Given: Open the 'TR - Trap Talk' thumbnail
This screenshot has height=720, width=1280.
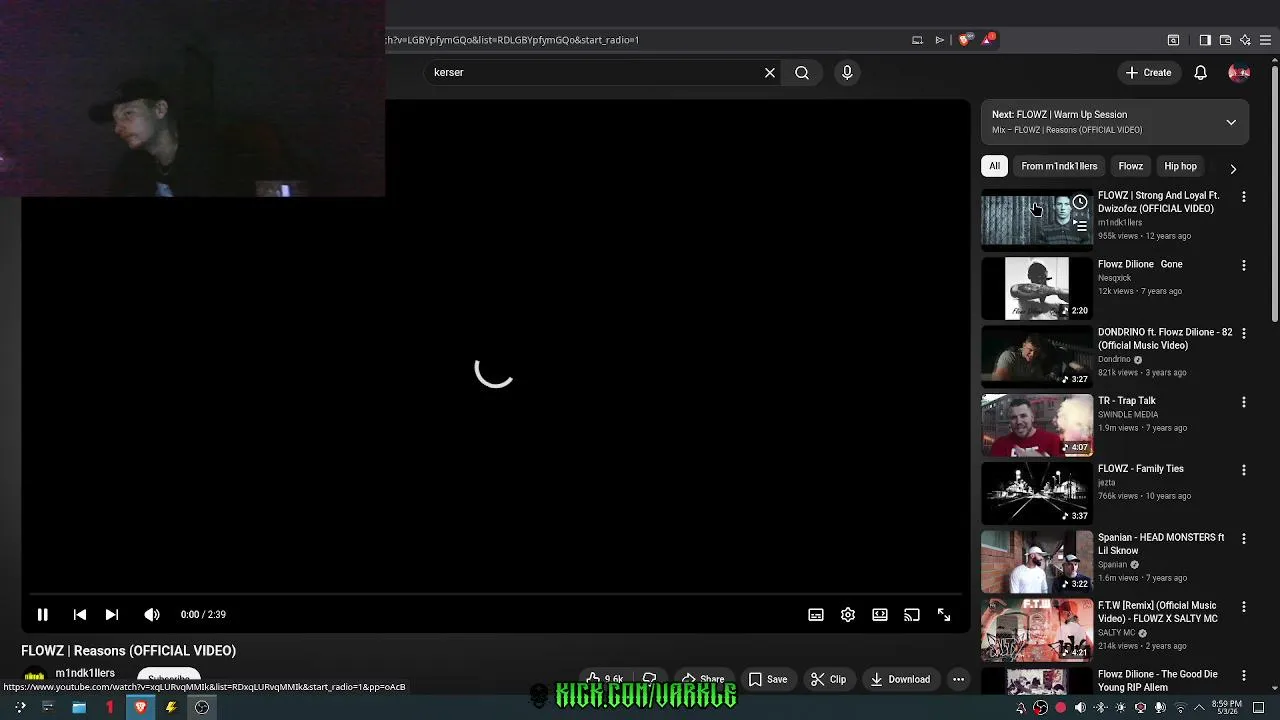Looking at the screenshot, I should (1037, 425).
